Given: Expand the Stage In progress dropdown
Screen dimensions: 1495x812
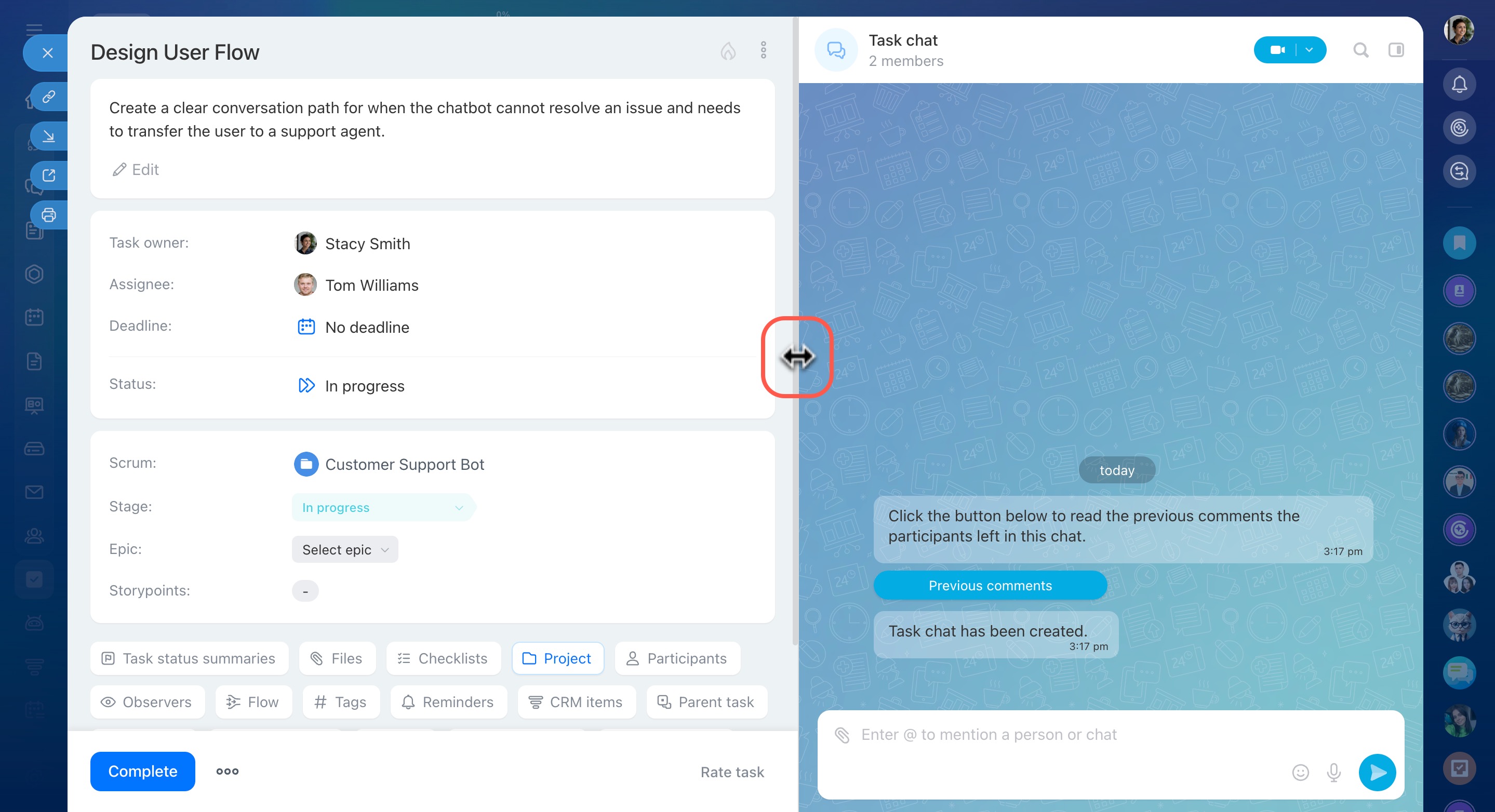Looking at the screenshot, I should point(383,508).
